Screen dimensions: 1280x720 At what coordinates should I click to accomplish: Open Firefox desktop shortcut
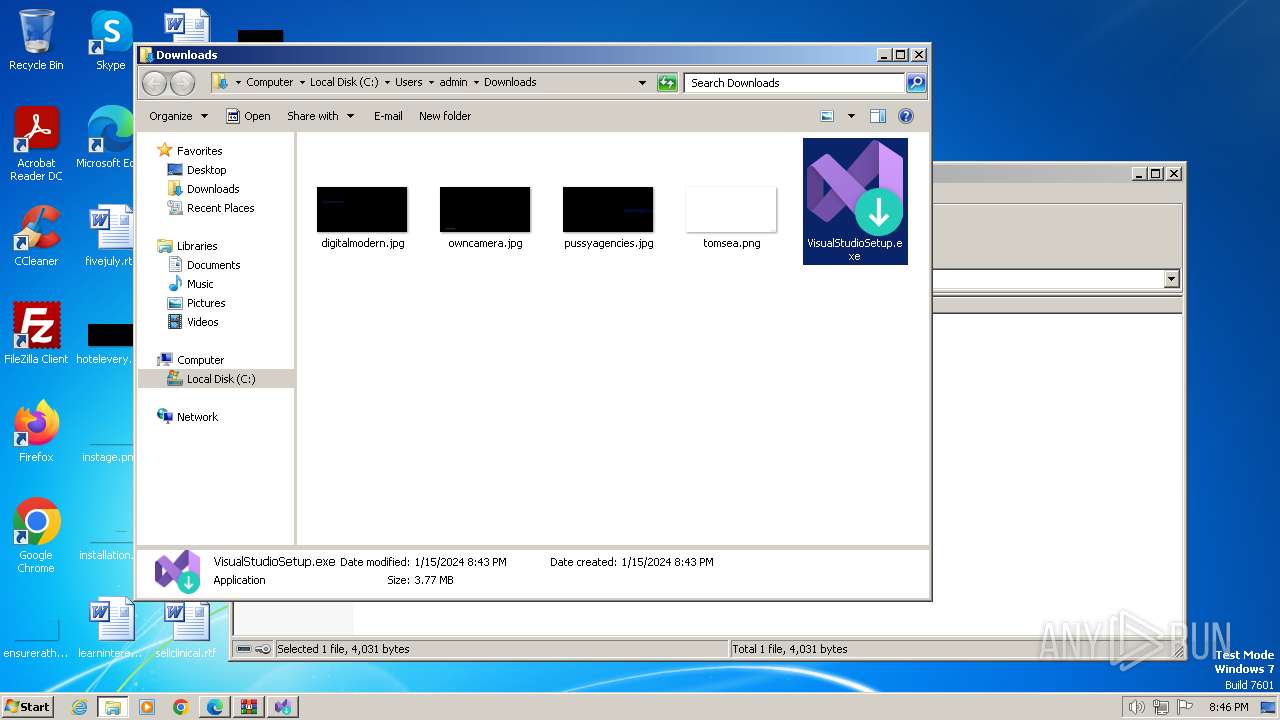pyautogui.click(x=36, y=432)
